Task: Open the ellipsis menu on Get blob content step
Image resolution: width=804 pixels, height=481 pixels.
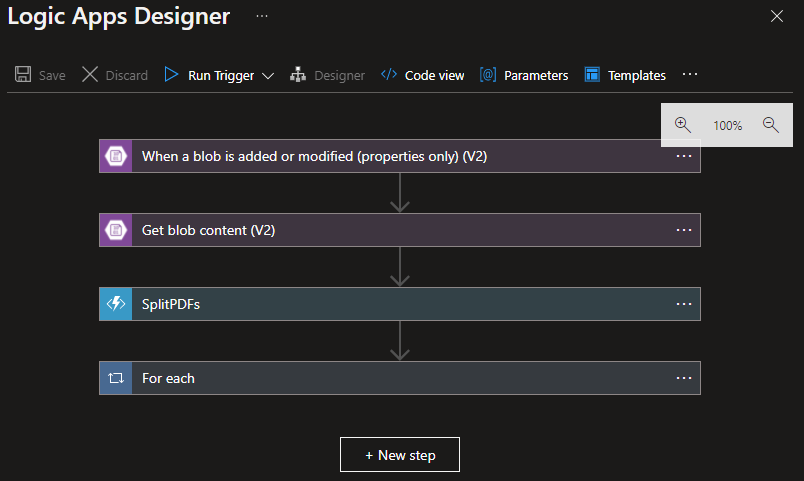Action: click(x=684, y=230)
